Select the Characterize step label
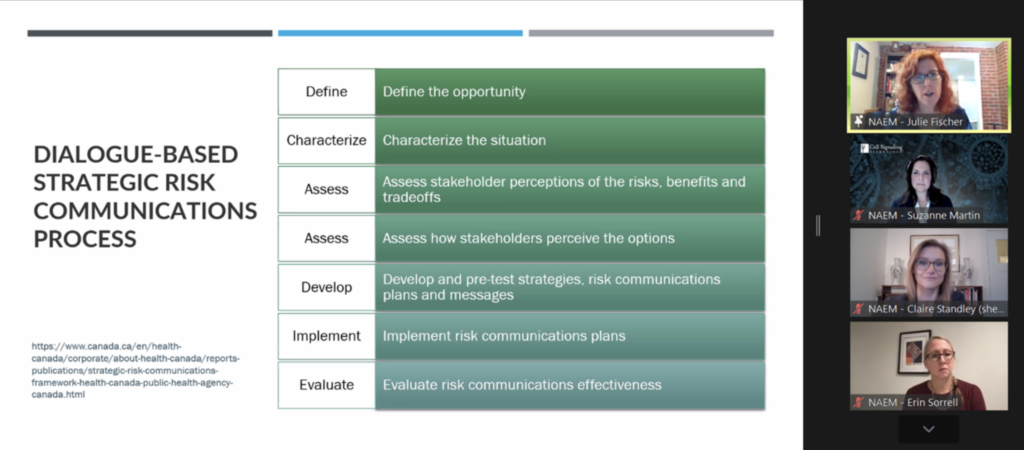The image size is (1024, 450). 326,140
